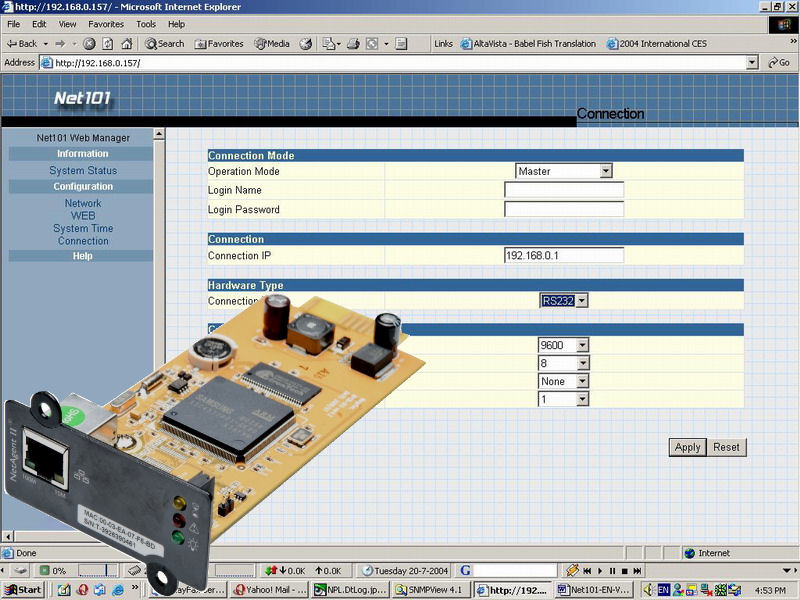The height and width of the screenshot is (600, 800).
Task: Expand the Operation Mode dropdown
Action: point(605,171)
